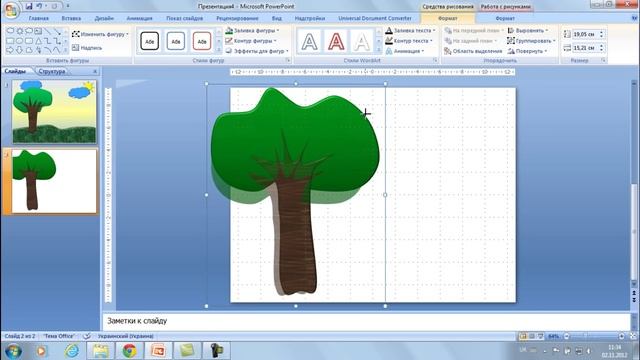Open Windows Start menu
Image resolution: width=640 pixels, height=360 pixels.
pos(13,351)
